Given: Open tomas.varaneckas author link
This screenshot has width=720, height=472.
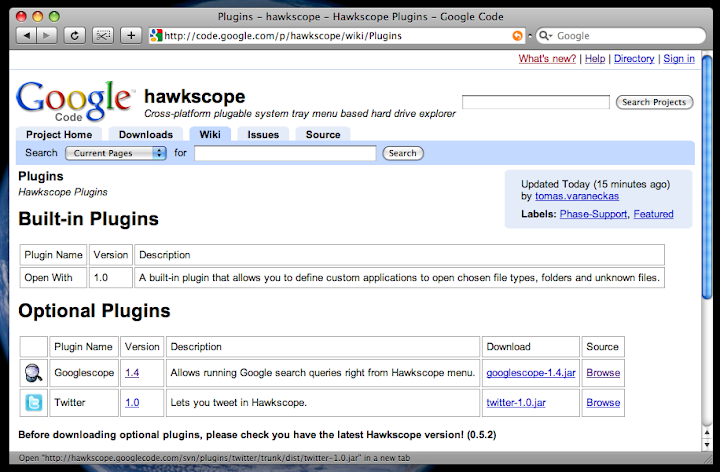Looking at the screenshot, I should pyautogui.click(x=577, y=196).
